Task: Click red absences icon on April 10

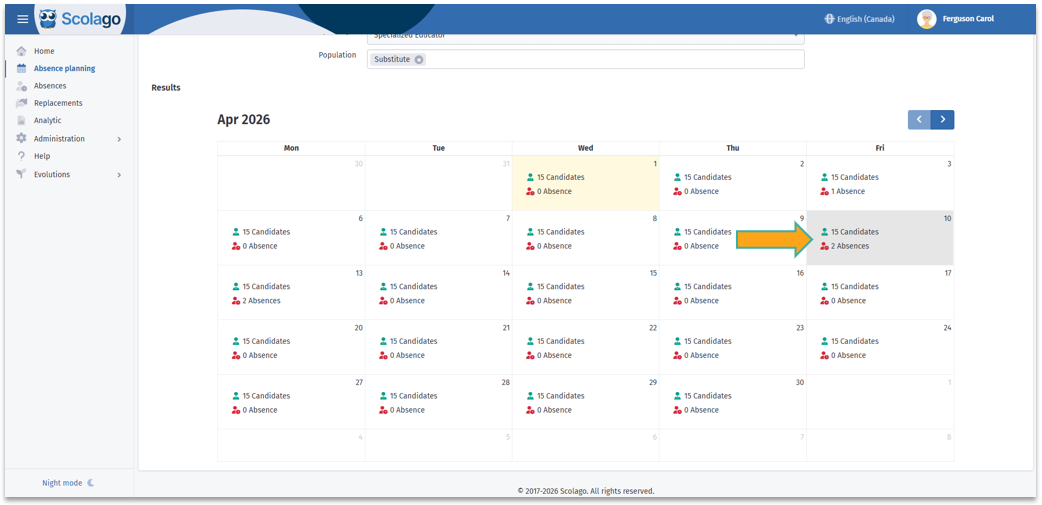Action: [x=825, y=246]
